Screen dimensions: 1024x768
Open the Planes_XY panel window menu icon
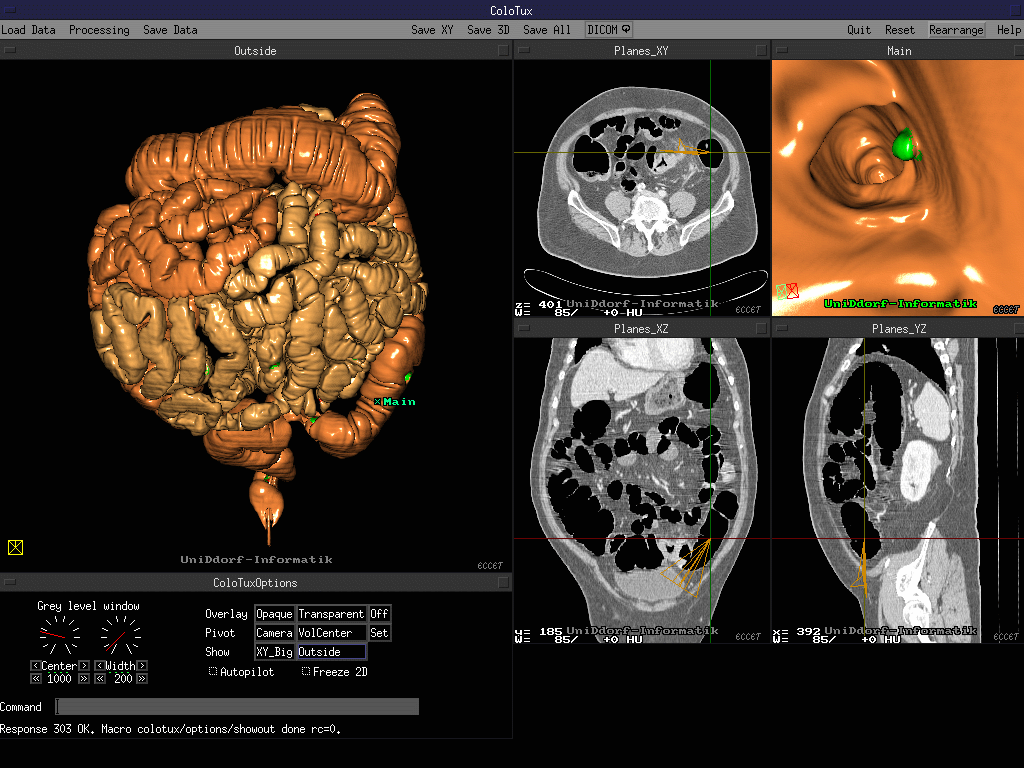pos(524,50)
